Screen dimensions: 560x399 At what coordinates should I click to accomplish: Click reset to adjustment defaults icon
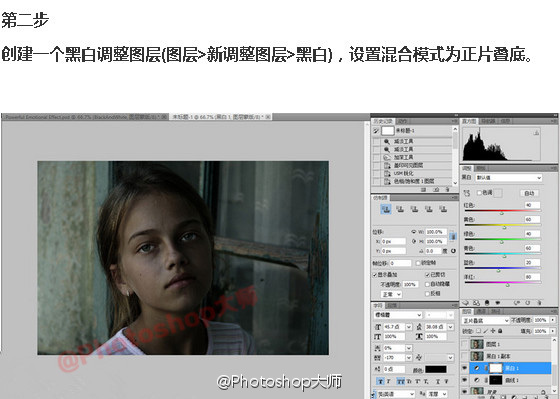[x=528, y=303]
